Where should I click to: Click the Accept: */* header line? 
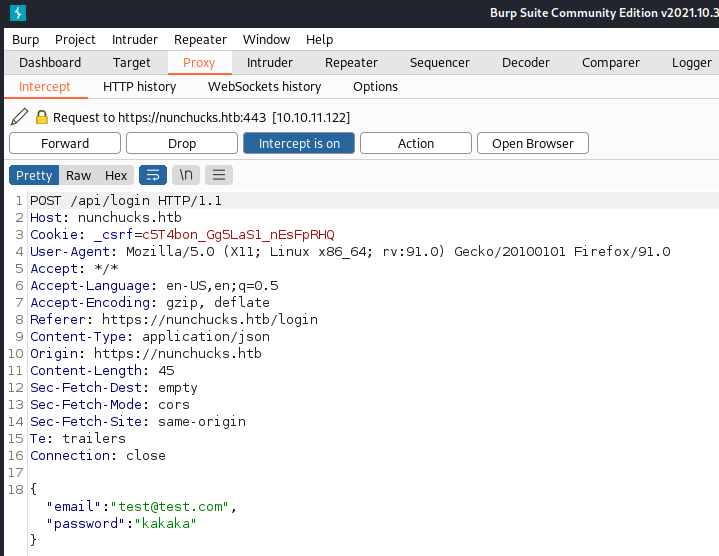(x=74, y=269)
